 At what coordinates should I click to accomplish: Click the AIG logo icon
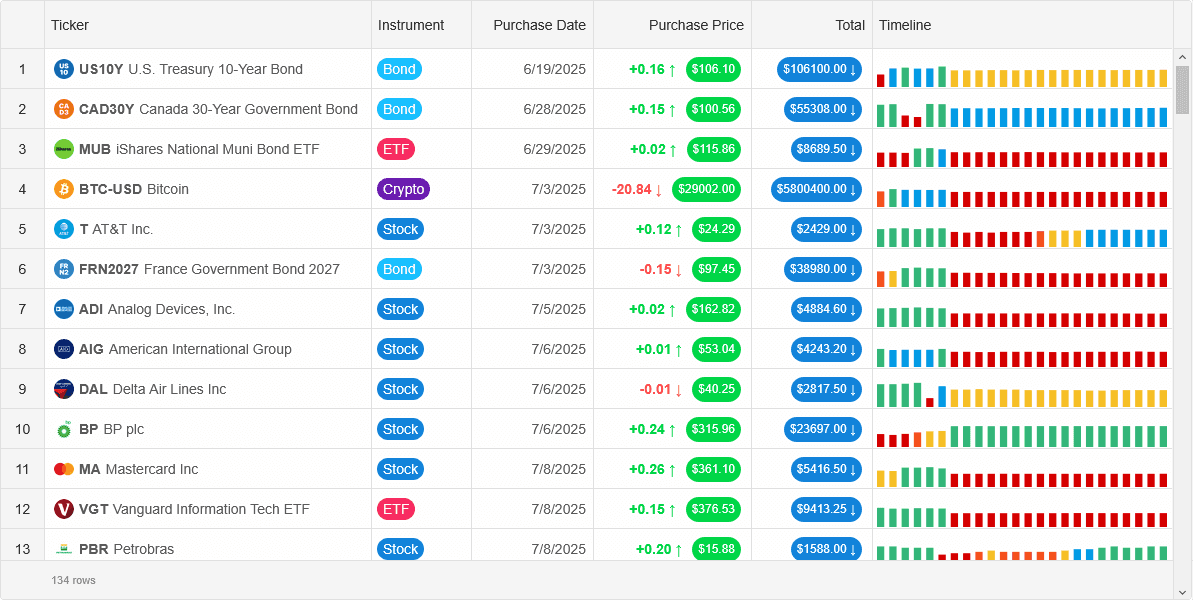pos(64,349)
